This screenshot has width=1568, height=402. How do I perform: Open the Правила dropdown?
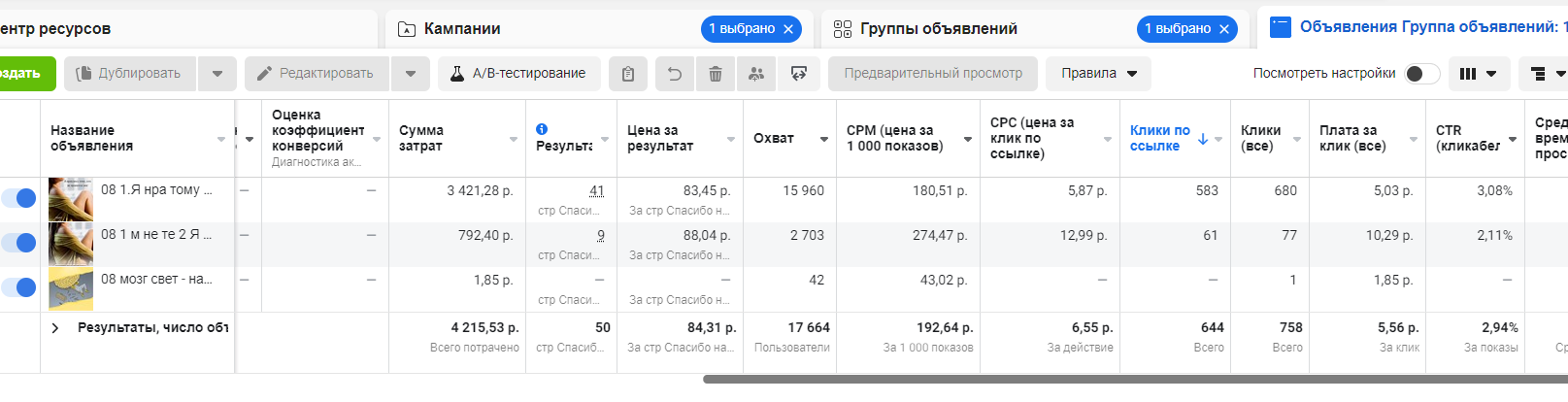point(1098,74)
